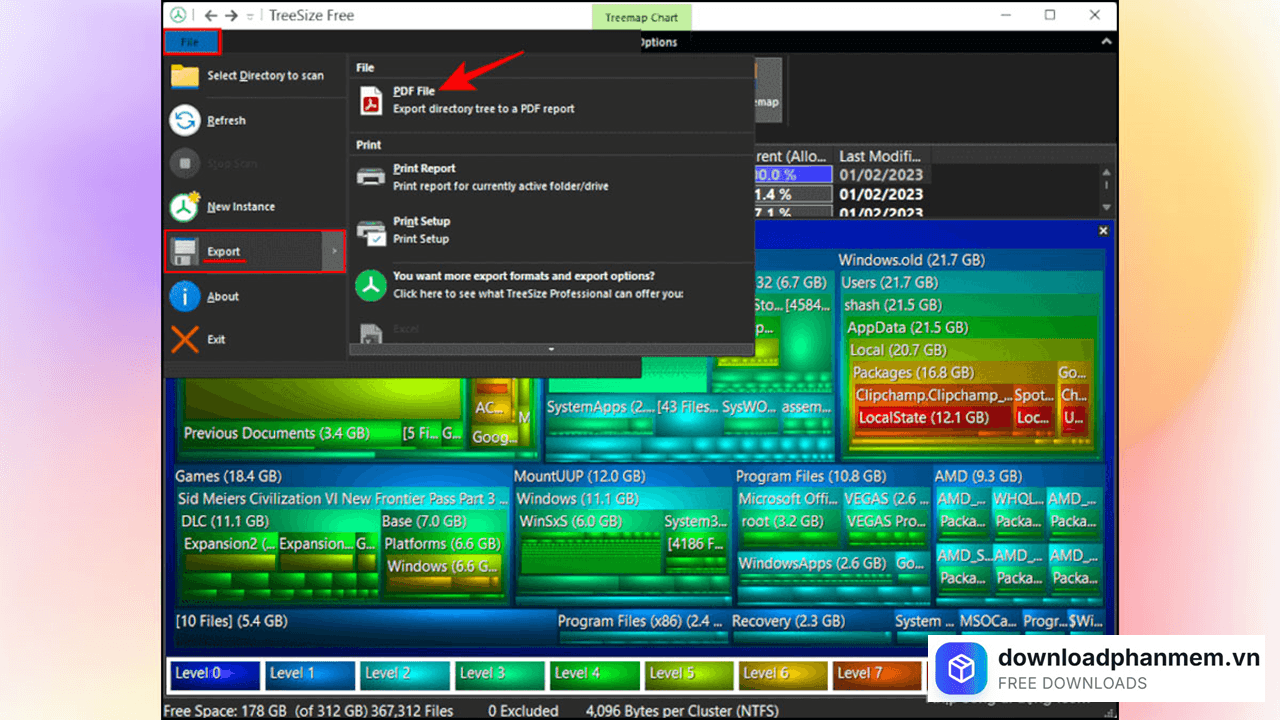Screen dimensions: 1280x720
Task: Click the TreeSize Professional green logo icon
Action: pos(372,285)
